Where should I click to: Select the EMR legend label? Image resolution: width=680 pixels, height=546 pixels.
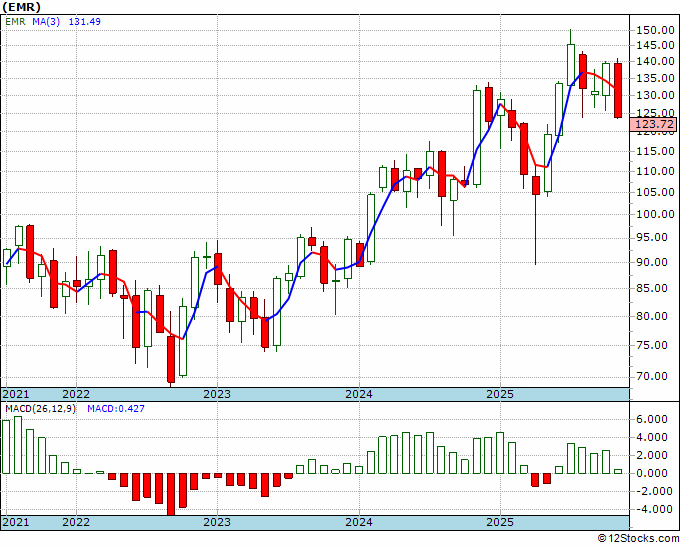[x=15, y=21]
